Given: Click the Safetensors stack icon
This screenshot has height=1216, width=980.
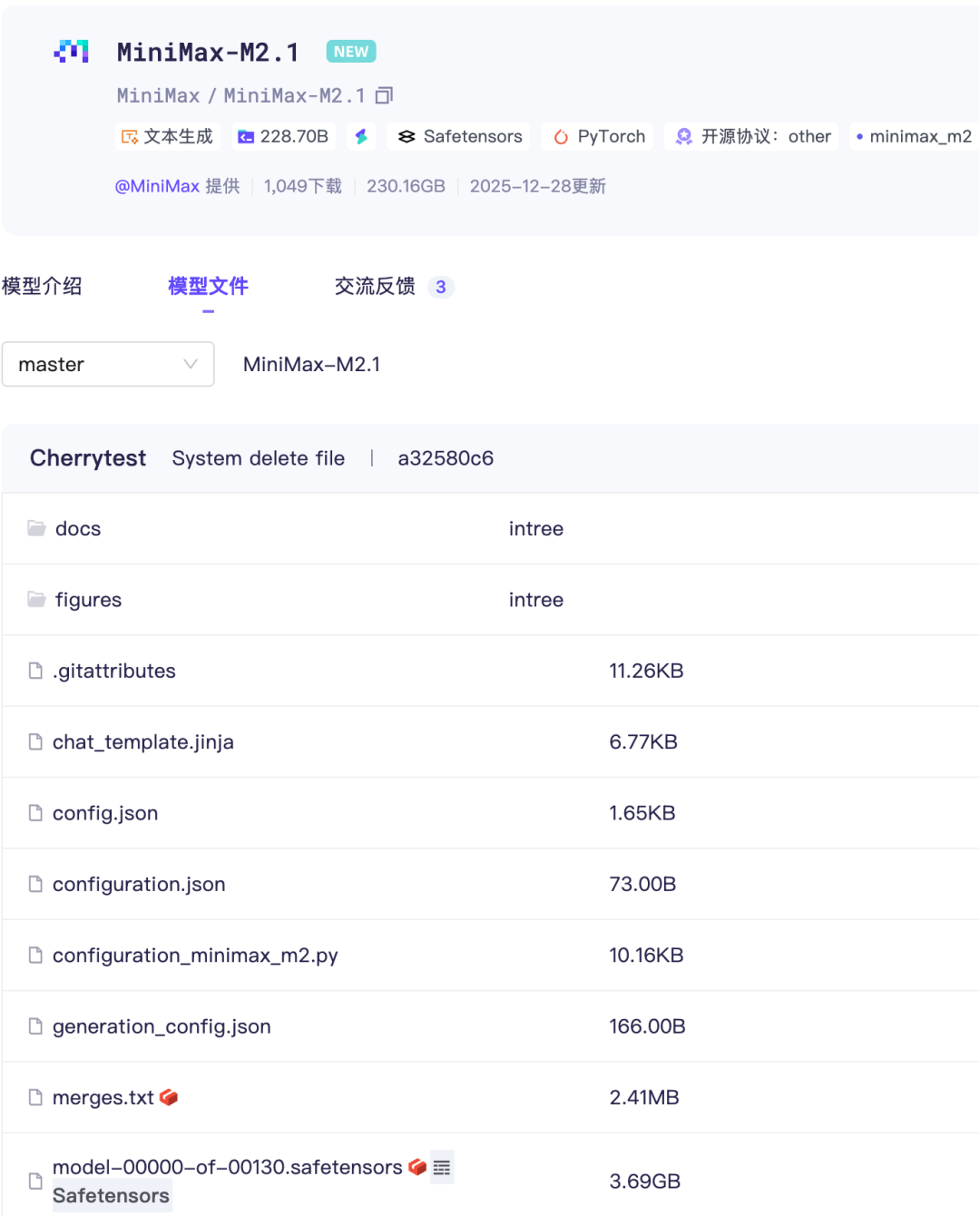Looking at the screenshot, I should 406,136.
